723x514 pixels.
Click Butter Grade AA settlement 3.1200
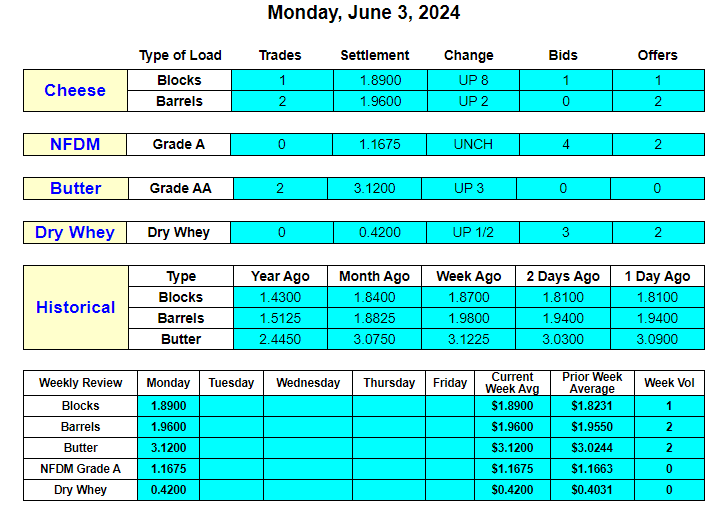[x=374, y=188]
